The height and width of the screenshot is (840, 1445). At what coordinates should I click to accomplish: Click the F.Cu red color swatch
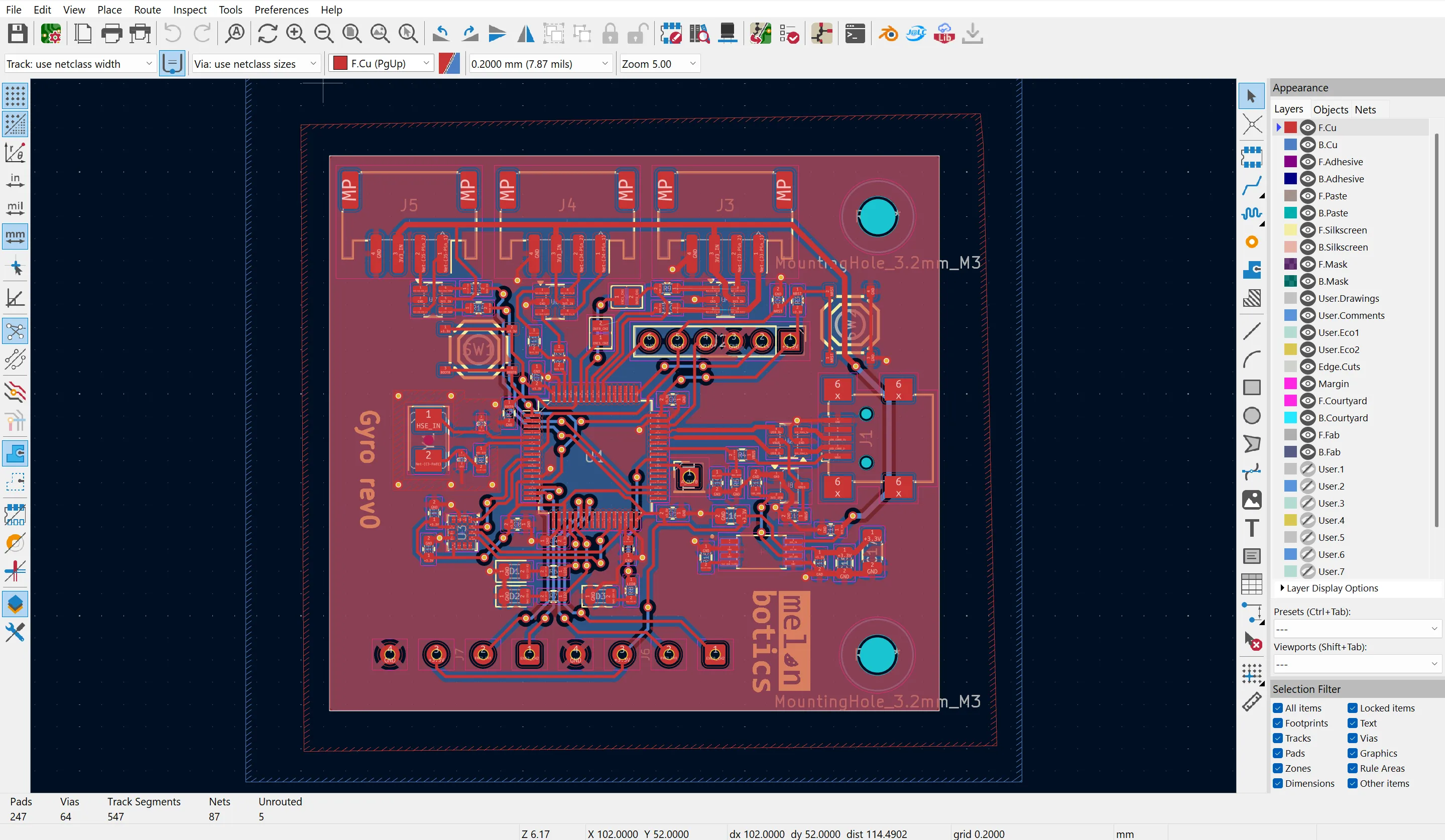coord(1290,128)
